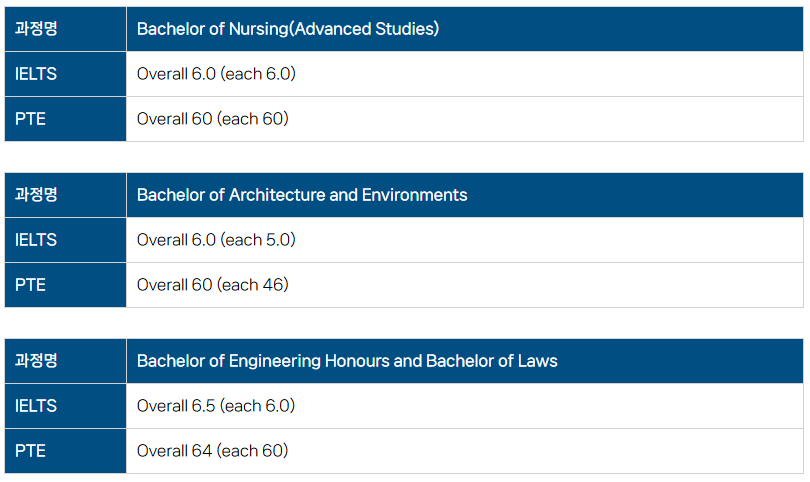This screenshot has width=810, height=482.
Task: Click the '(Advanced Studies)' text in Nursing header
Action: [364, 29]
